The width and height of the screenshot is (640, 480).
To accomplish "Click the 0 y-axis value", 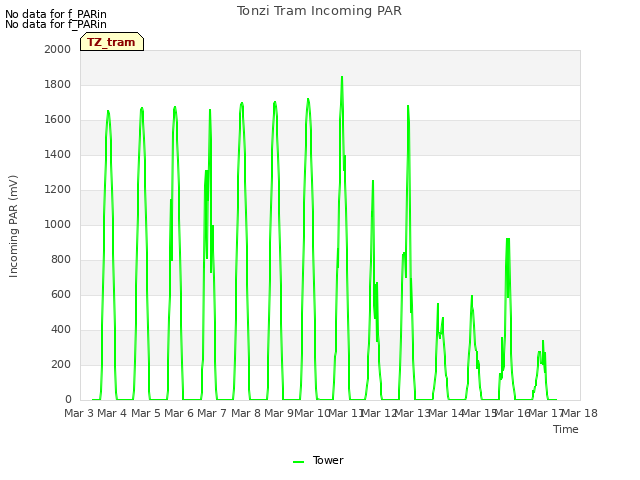I will 68,400.
